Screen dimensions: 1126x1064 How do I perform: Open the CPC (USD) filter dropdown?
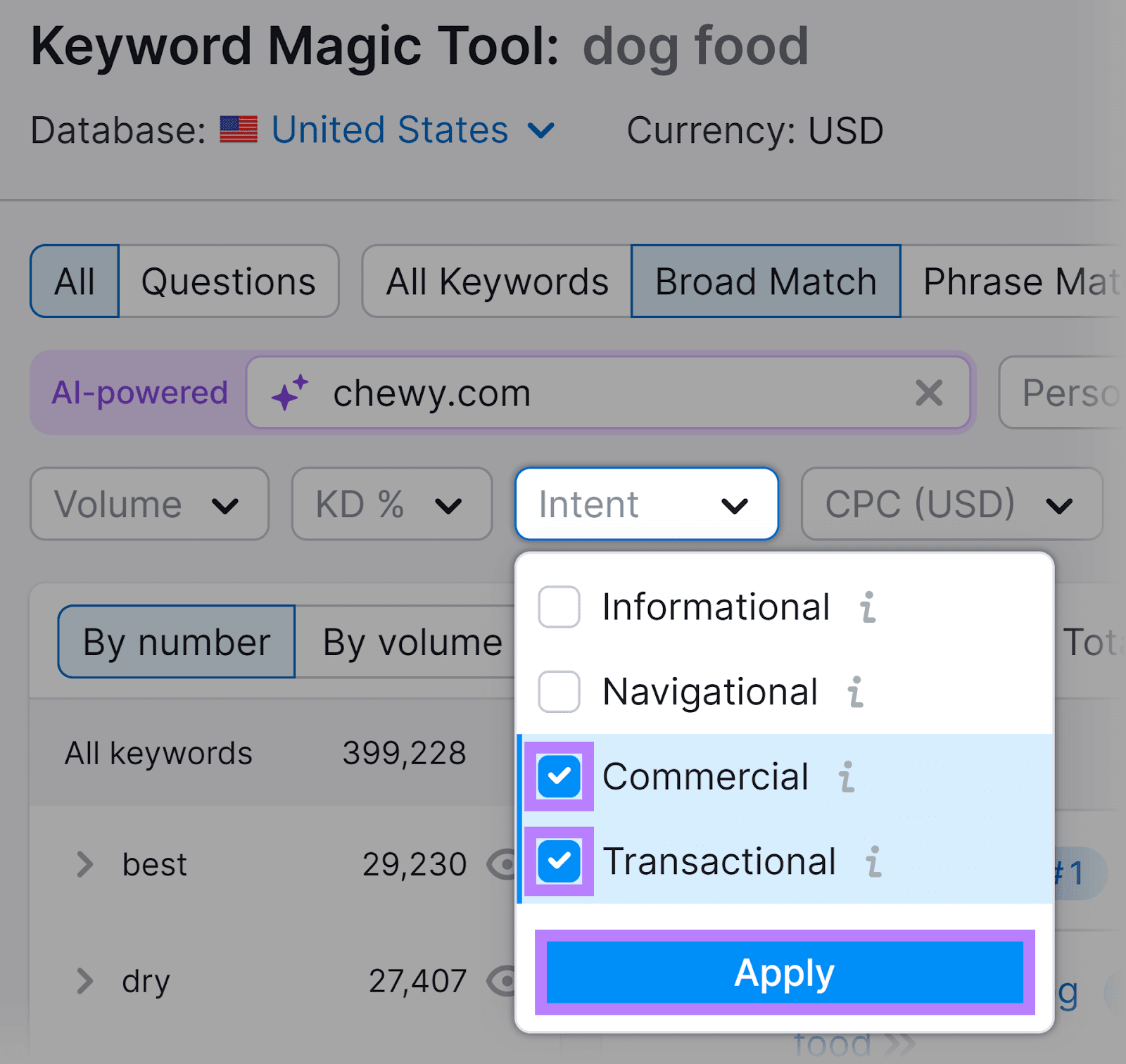[x=951, y=504]
